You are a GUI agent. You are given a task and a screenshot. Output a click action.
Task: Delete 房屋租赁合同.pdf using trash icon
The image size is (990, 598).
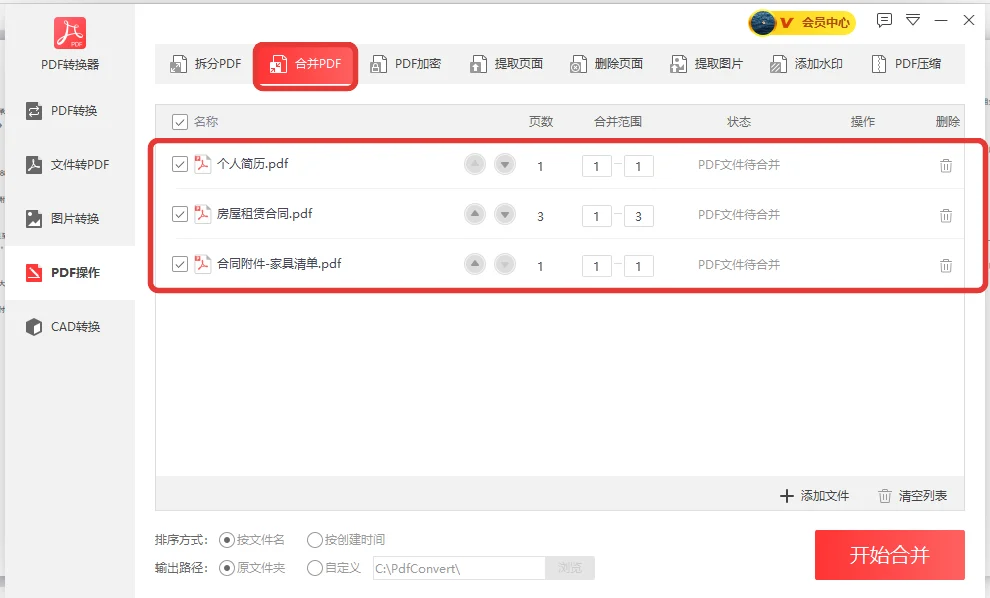tap(946, 216)
